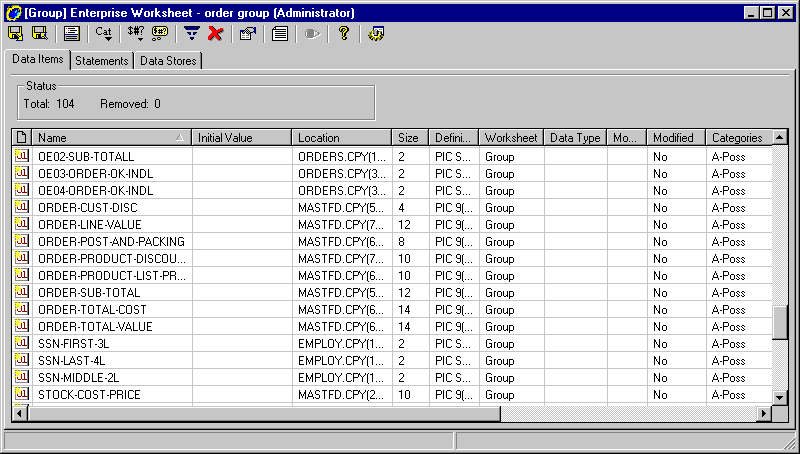Click the blue filter funnel icon

point(192,34)
